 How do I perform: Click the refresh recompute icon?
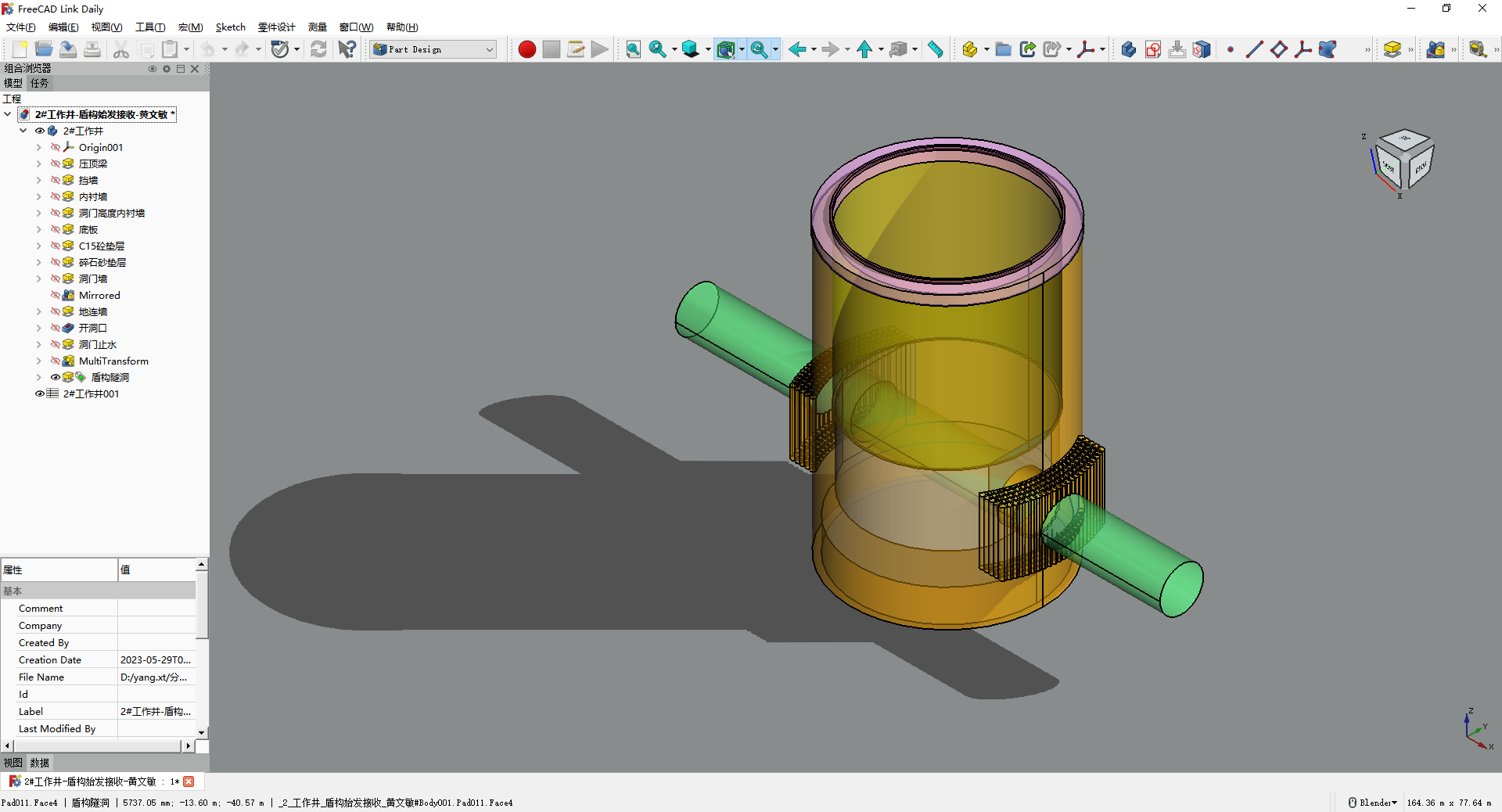(x=318, y=49)
